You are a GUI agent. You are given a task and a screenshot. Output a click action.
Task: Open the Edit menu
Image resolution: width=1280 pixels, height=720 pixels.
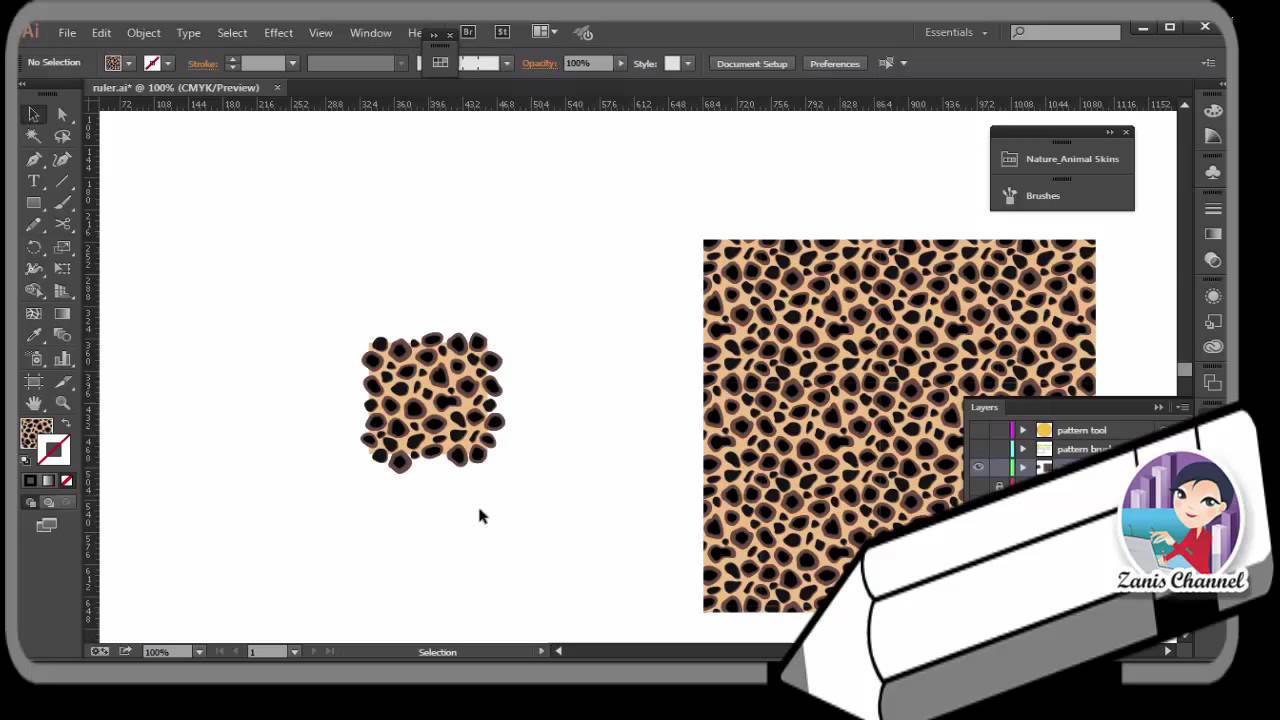[x=101, y=33]
